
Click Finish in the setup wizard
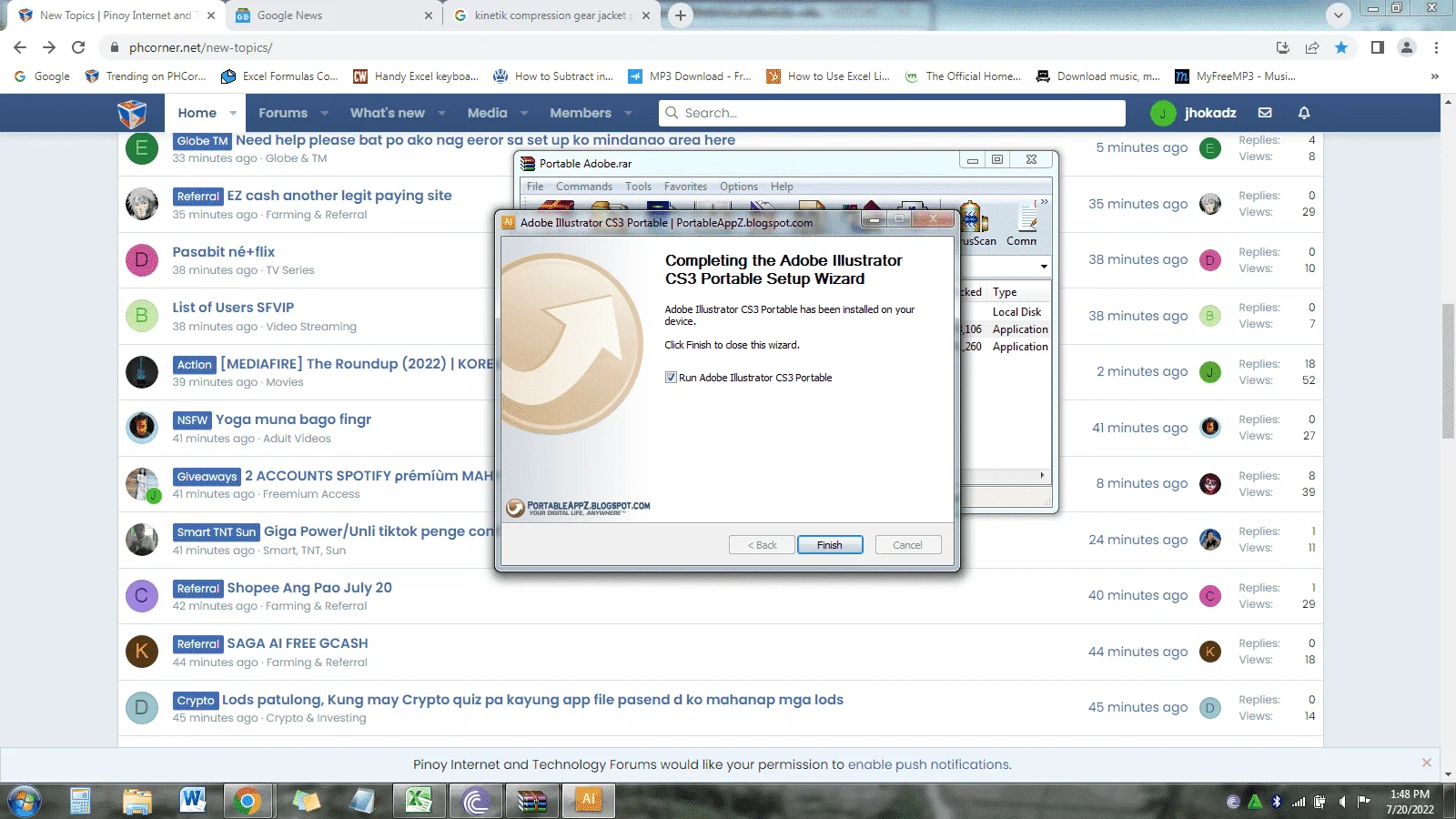click(830, 545)
